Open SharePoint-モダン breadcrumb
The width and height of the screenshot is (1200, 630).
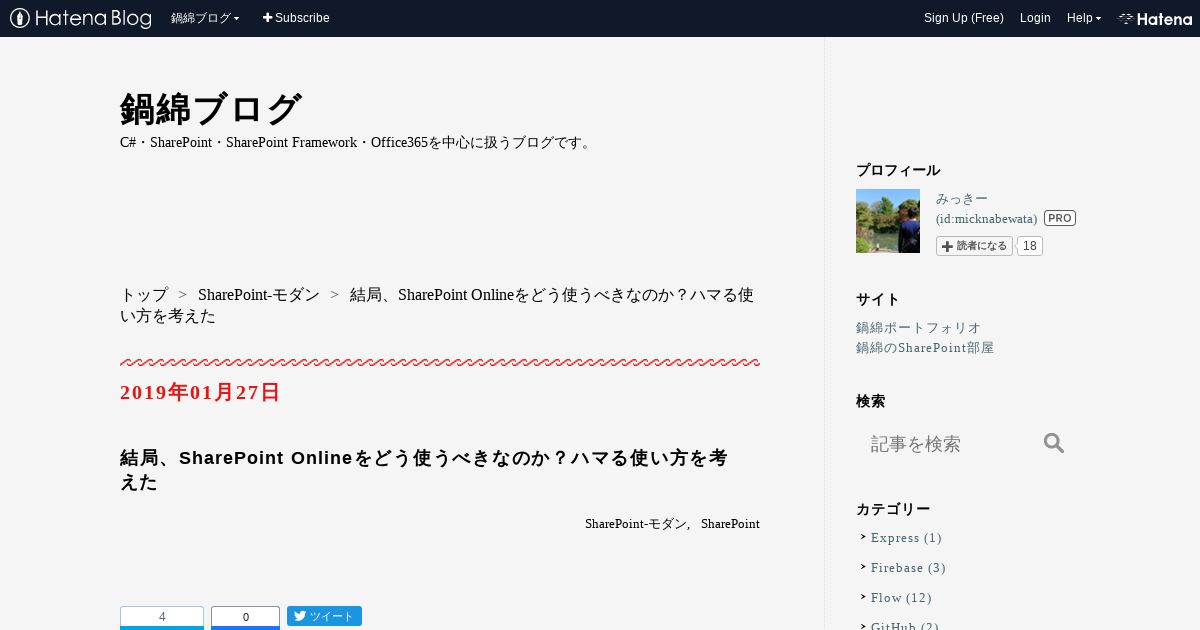tap(258, 295)
